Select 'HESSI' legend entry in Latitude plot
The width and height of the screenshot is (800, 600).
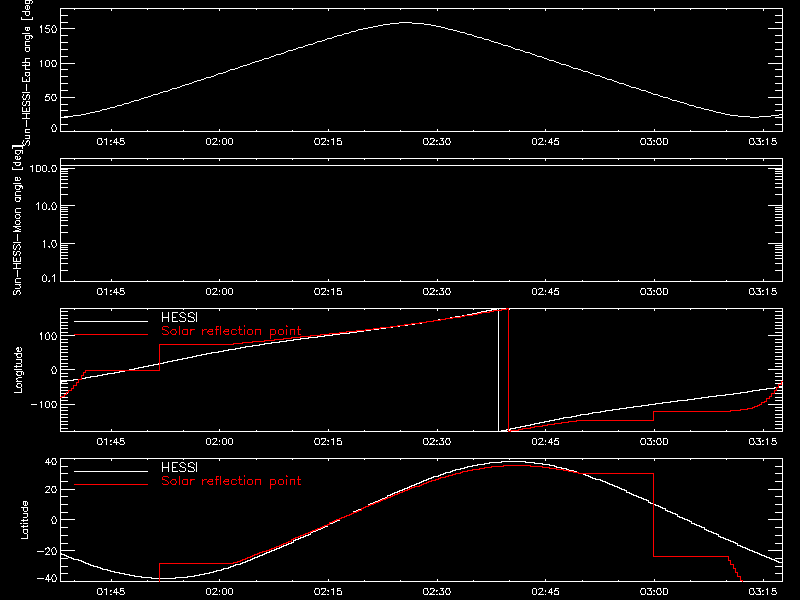180,467
